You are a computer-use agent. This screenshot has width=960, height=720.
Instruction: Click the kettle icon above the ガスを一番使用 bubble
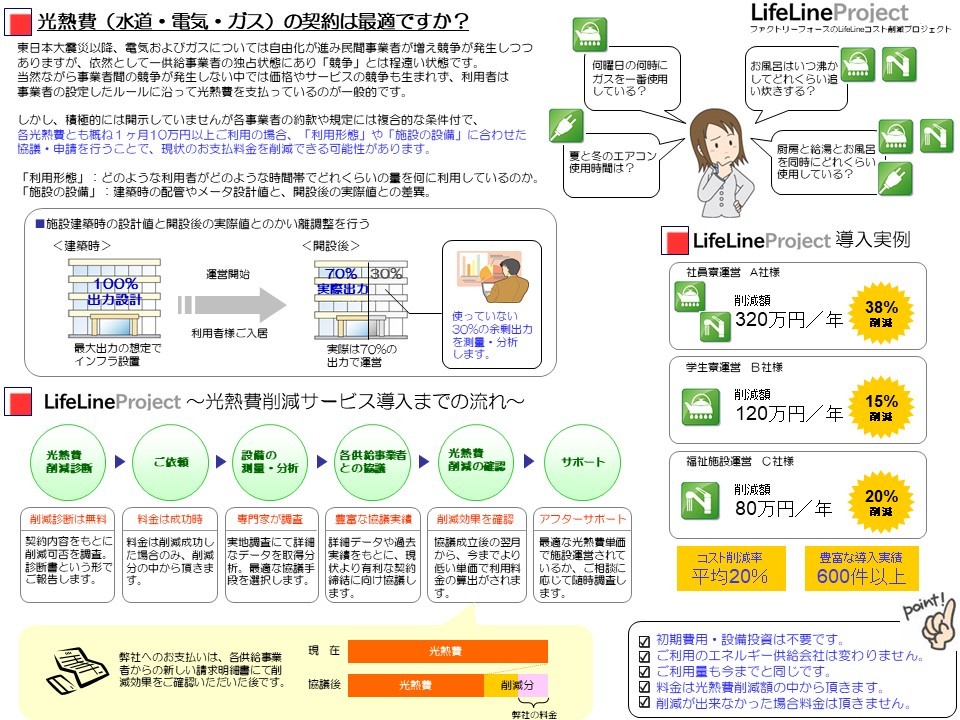pos(590,34)
